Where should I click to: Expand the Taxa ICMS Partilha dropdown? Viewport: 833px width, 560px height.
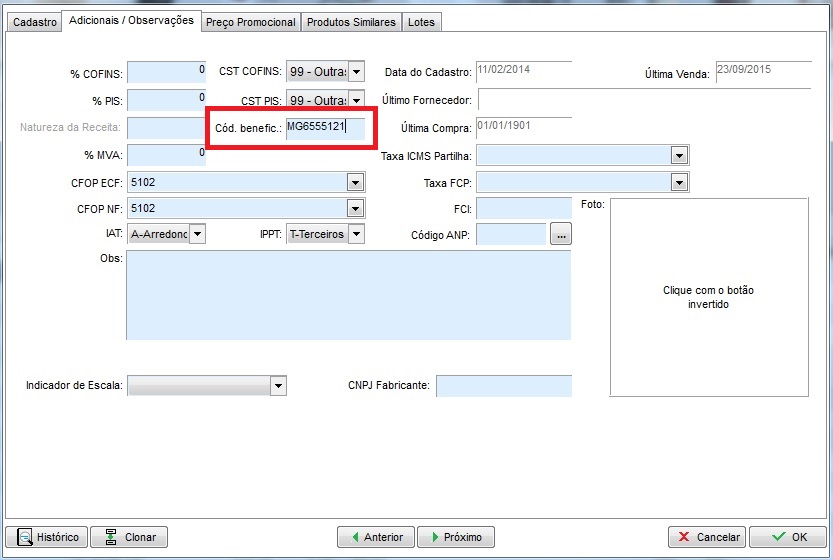(680, 155)
